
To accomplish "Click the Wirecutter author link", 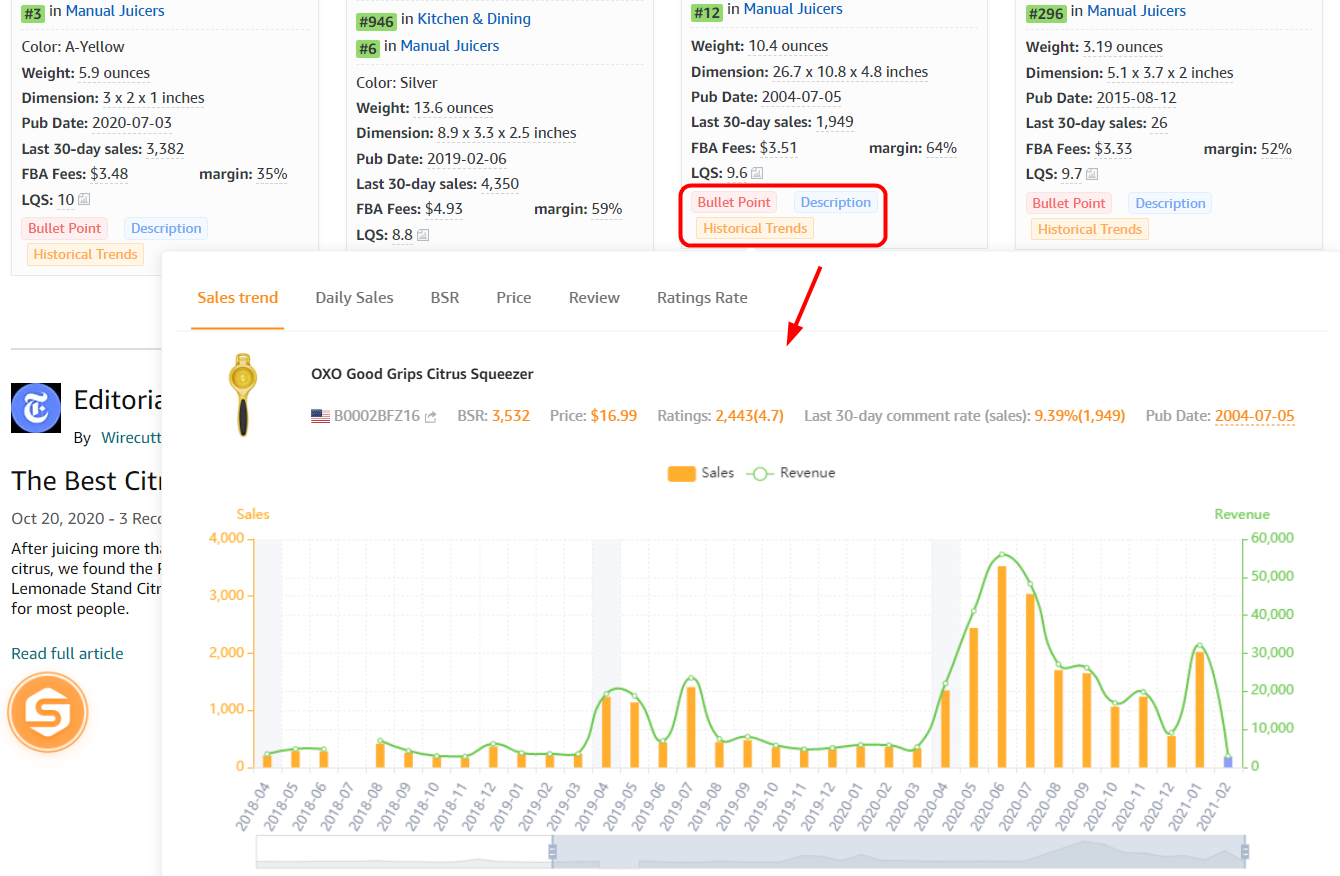I will (x=130, y=438).
